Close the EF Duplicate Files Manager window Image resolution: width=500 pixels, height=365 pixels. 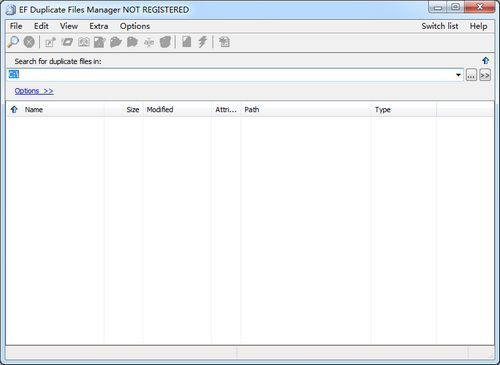tap(479, 7)
